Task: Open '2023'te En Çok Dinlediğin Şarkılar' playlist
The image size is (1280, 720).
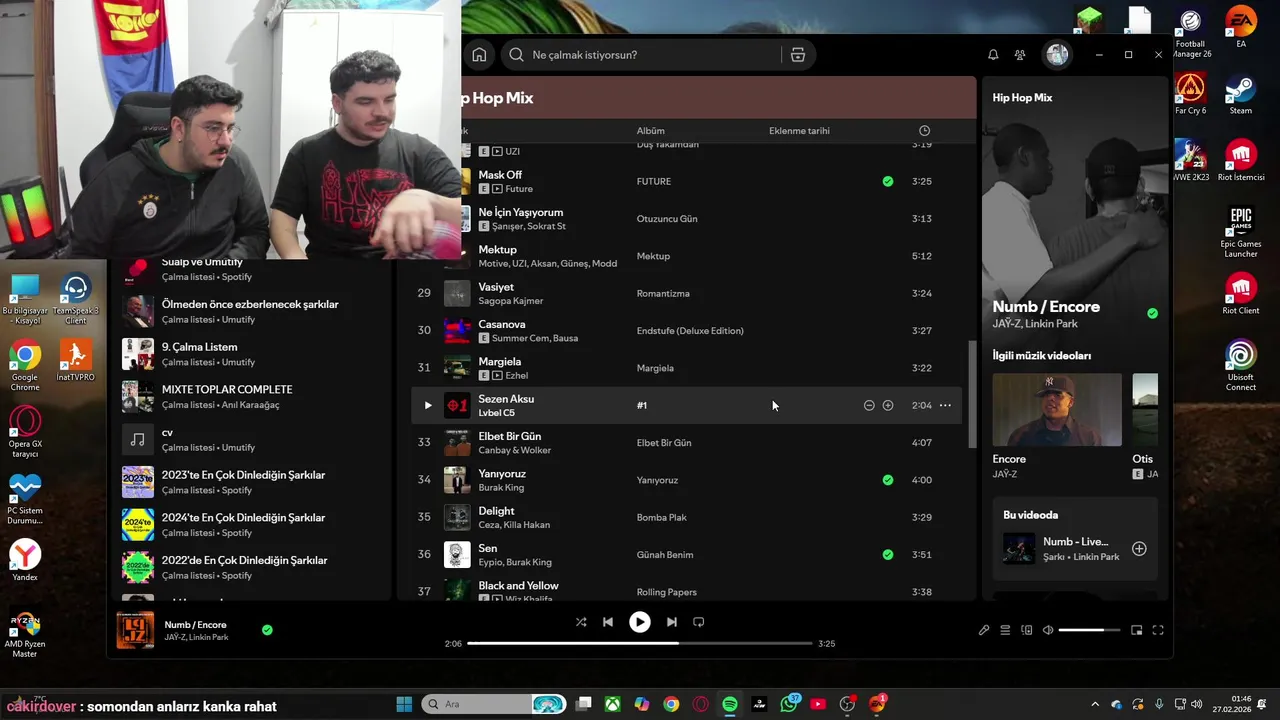Action: (250, 482)
